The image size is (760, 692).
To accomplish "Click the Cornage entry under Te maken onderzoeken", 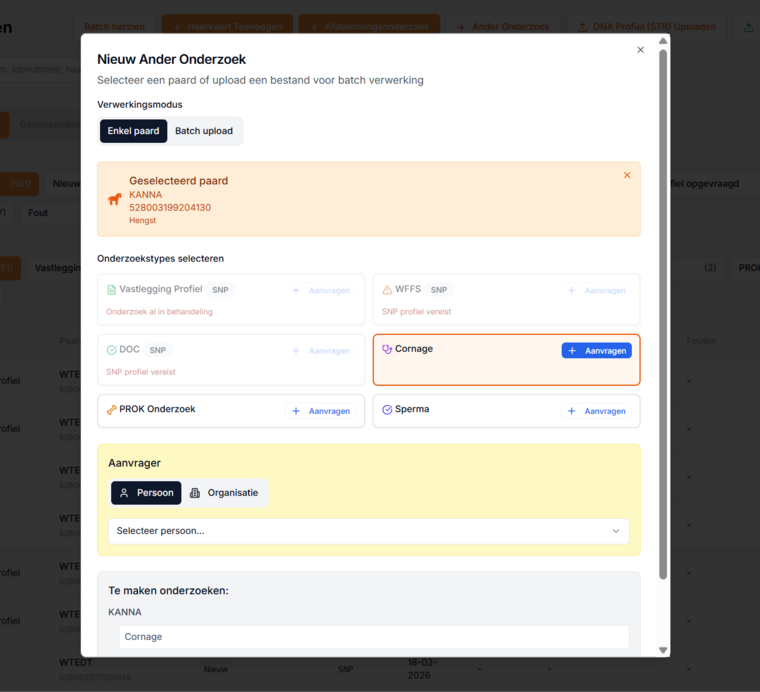I will tap(374, 637).
